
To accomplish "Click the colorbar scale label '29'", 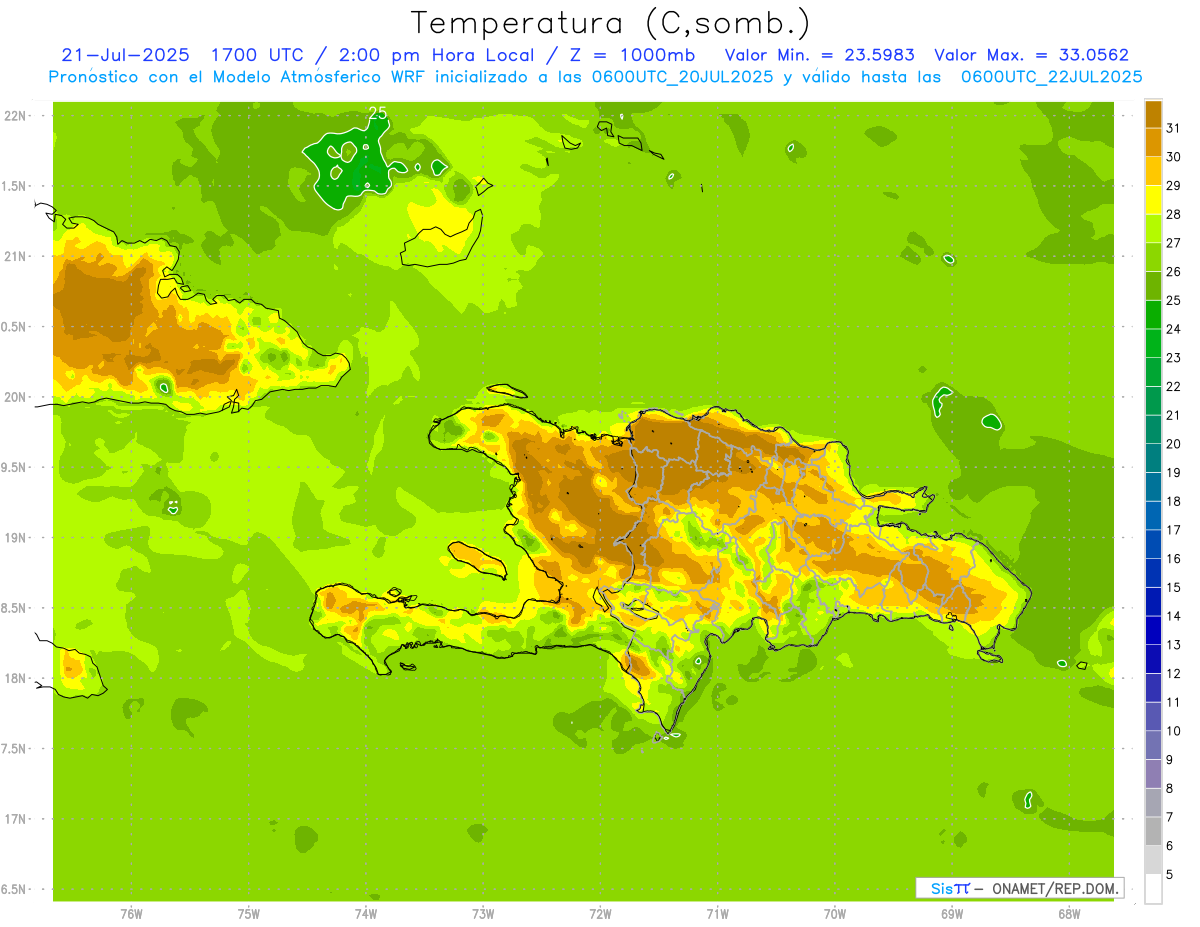I will tap(1173, 185).
